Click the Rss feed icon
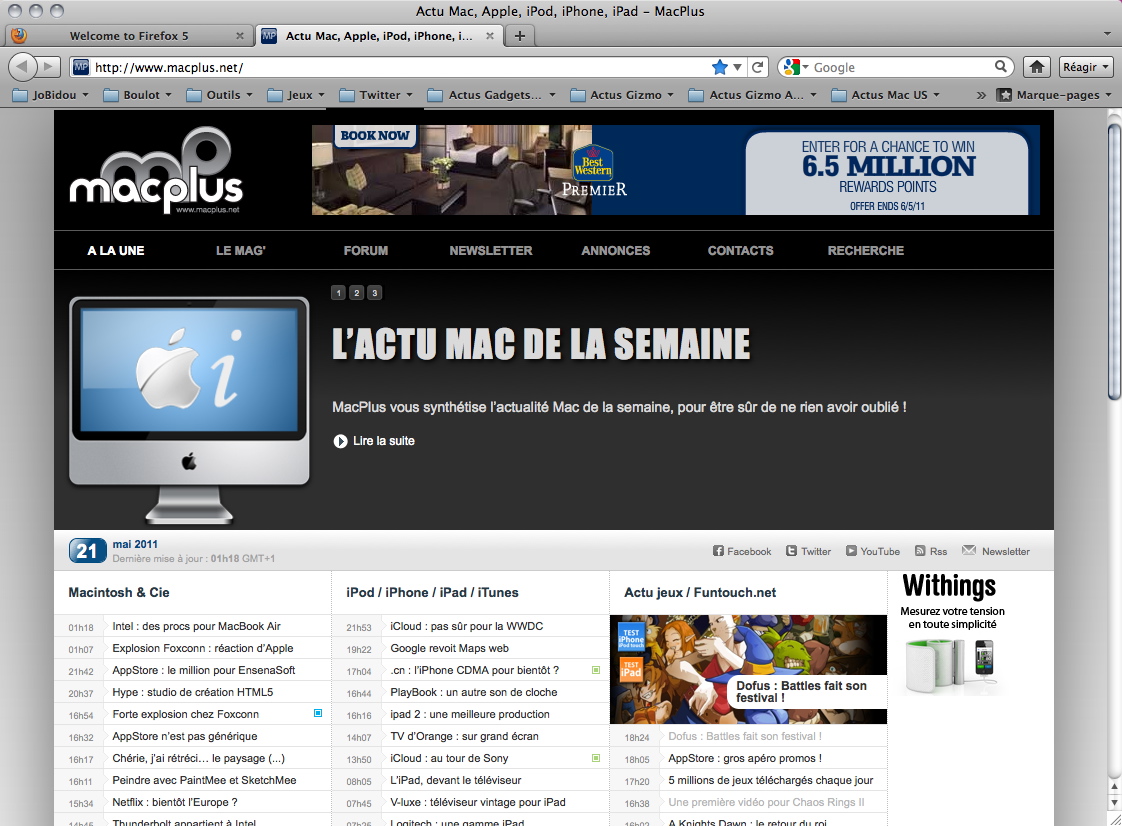Viewport: 1122px width, 826px height. click(x=920, y=551)
